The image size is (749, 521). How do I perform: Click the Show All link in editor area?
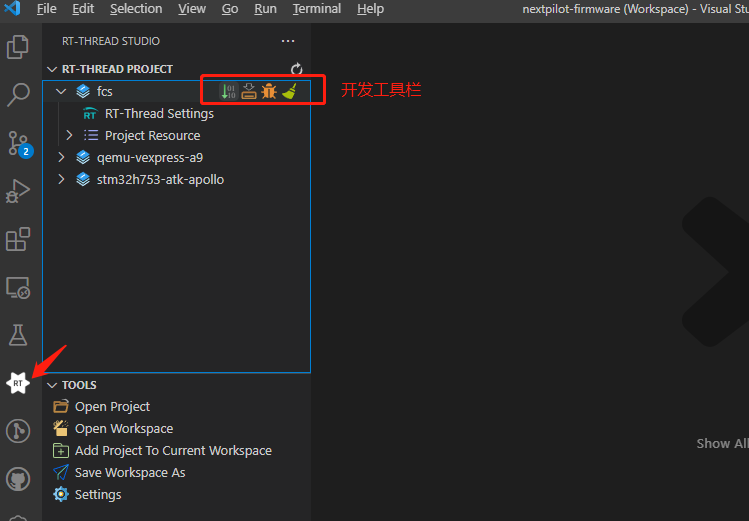pos(722,444)
